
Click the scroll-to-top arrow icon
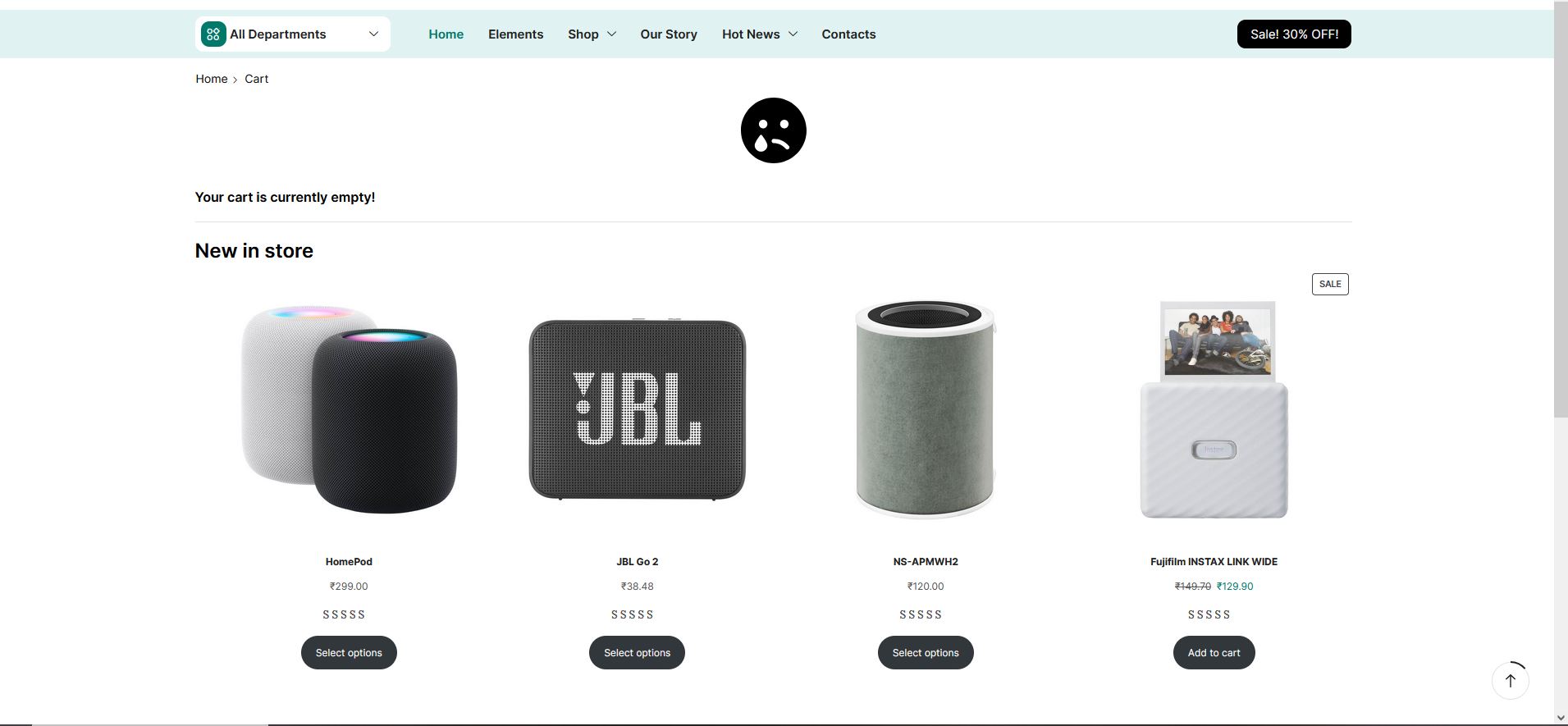[x=1510, y=680]
